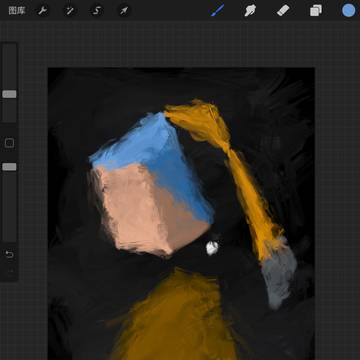Tap the redo arrow below undo
The image size is (360, 360).
pos(10,271)
